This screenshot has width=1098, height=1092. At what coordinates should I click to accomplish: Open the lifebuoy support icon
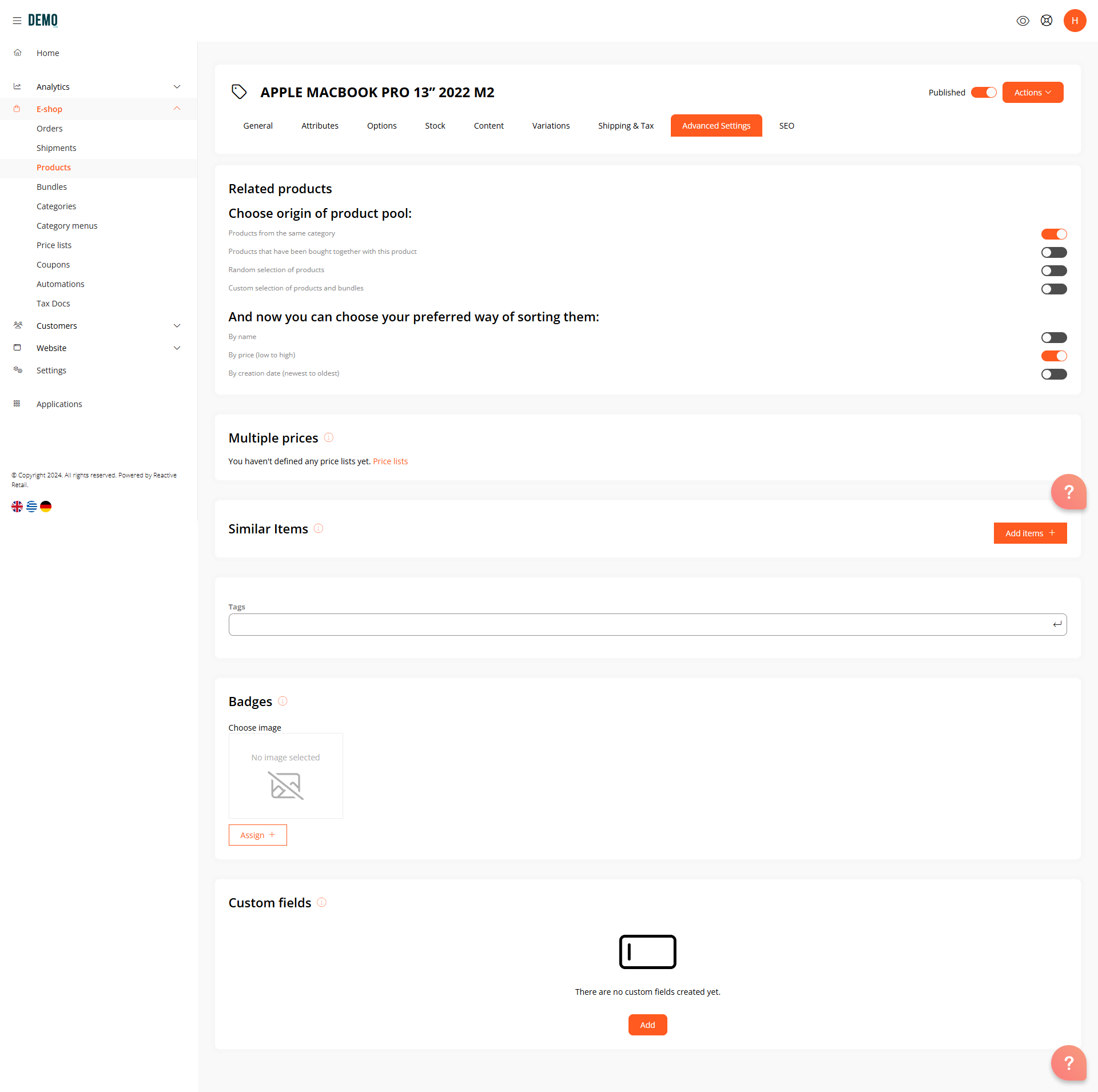point(1047,21)
